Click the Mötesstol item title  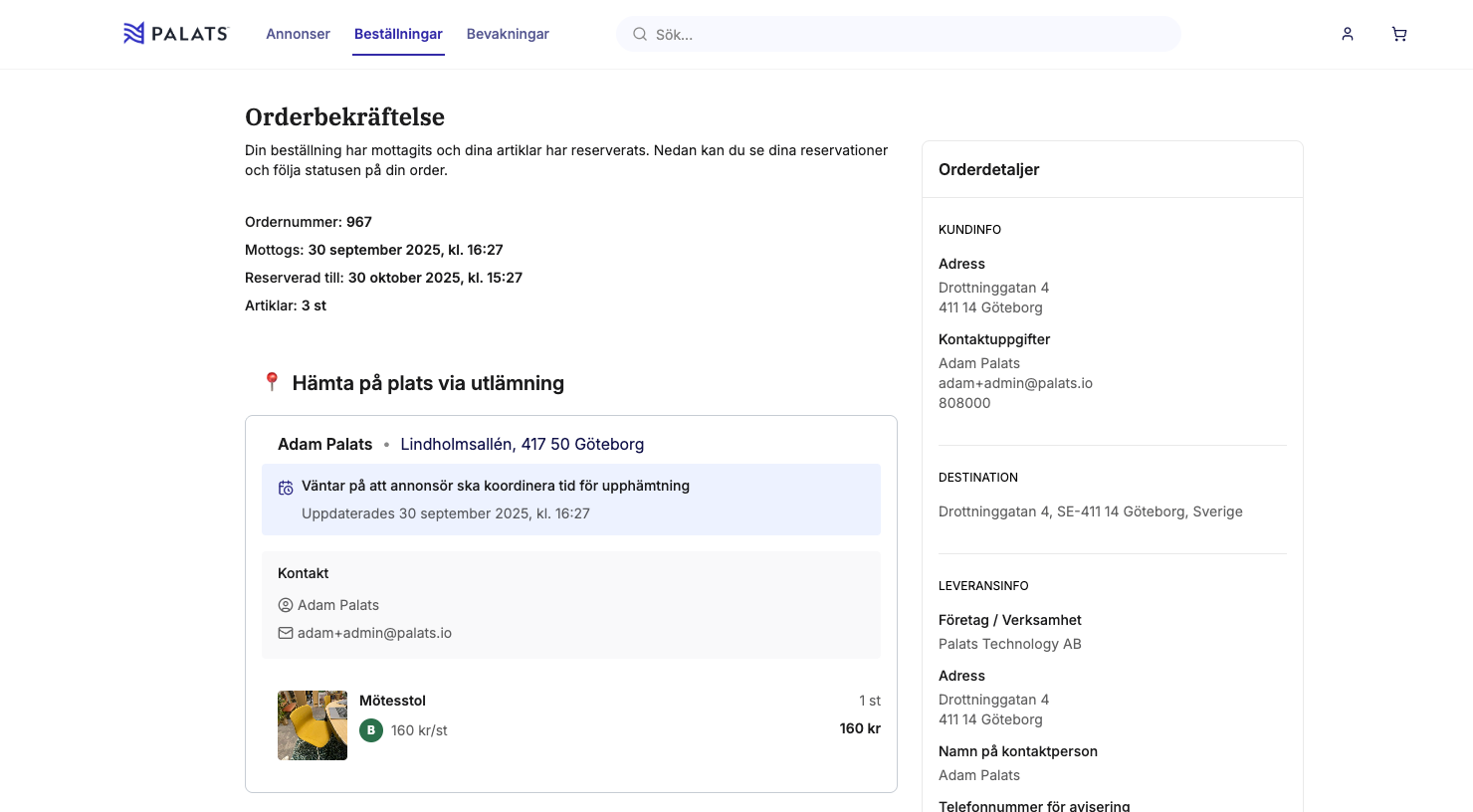click(392, 701)
